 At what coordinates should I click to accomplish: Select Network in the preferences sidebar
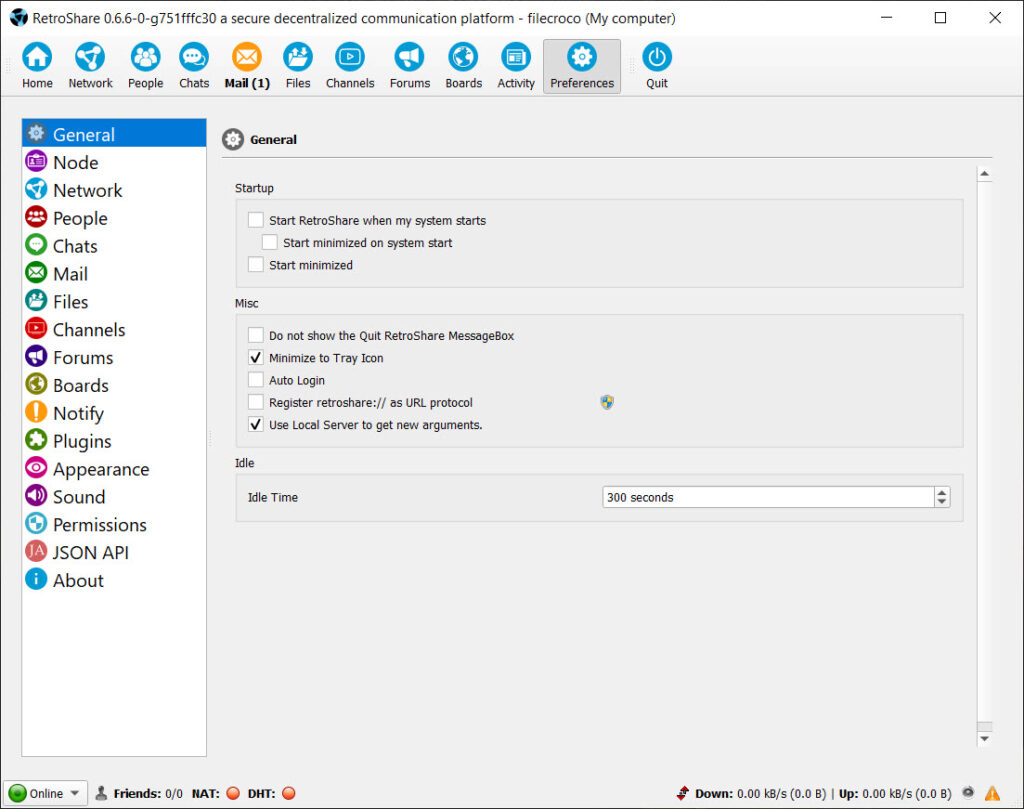[x=114, y=190]
